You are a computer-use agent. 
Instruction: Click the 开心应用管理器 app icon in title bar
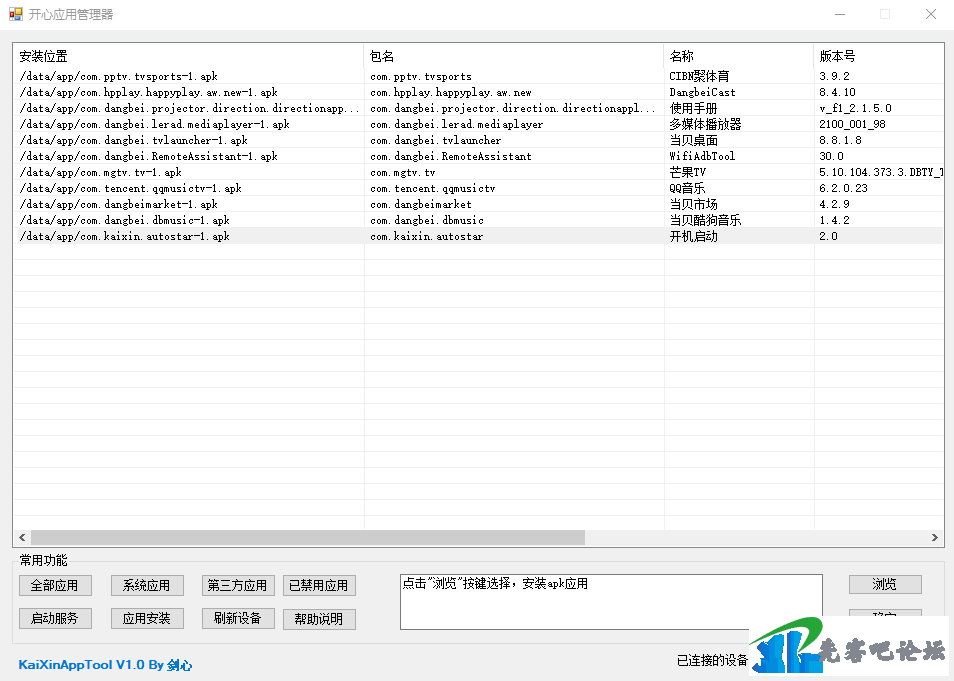(x=15, y=14)
